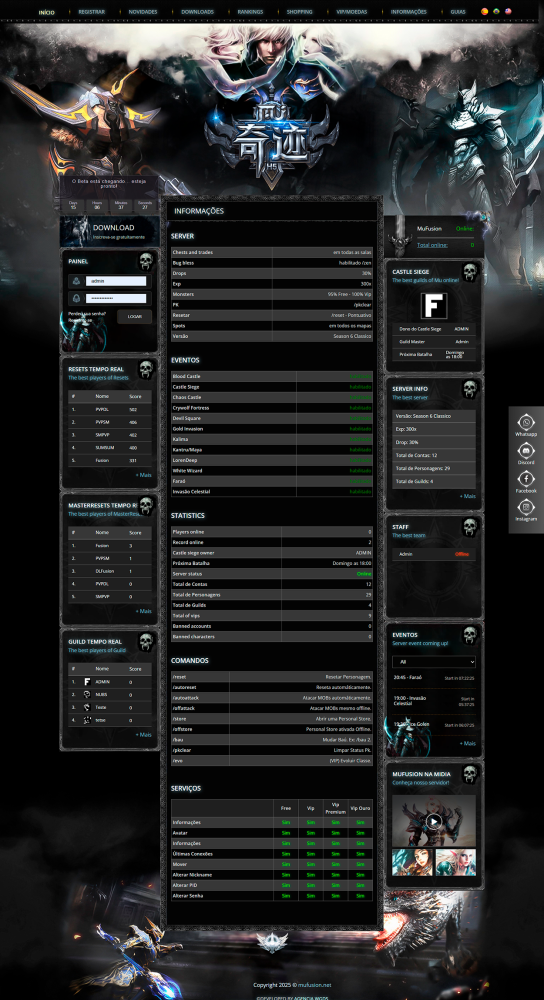This screenshot has width=544, height=1000.
Task: Open the Registrar menu item
Action: click(92, 11)
